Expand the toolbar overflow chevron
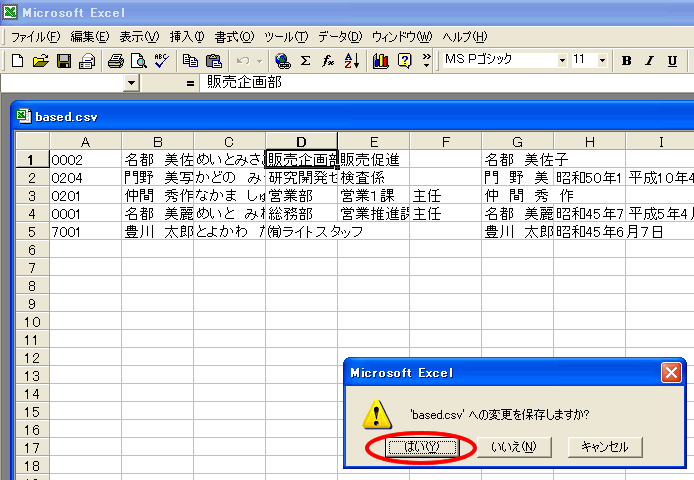Viewport: 694px width, 480px height. 426,61
